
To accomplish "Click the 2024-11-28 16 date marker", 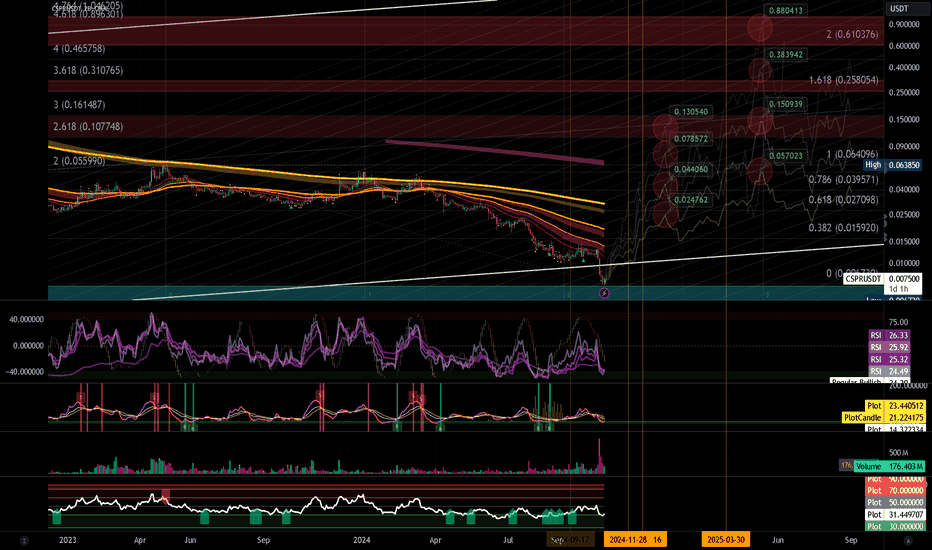I will pyautogui.click(x=635, y=540).
